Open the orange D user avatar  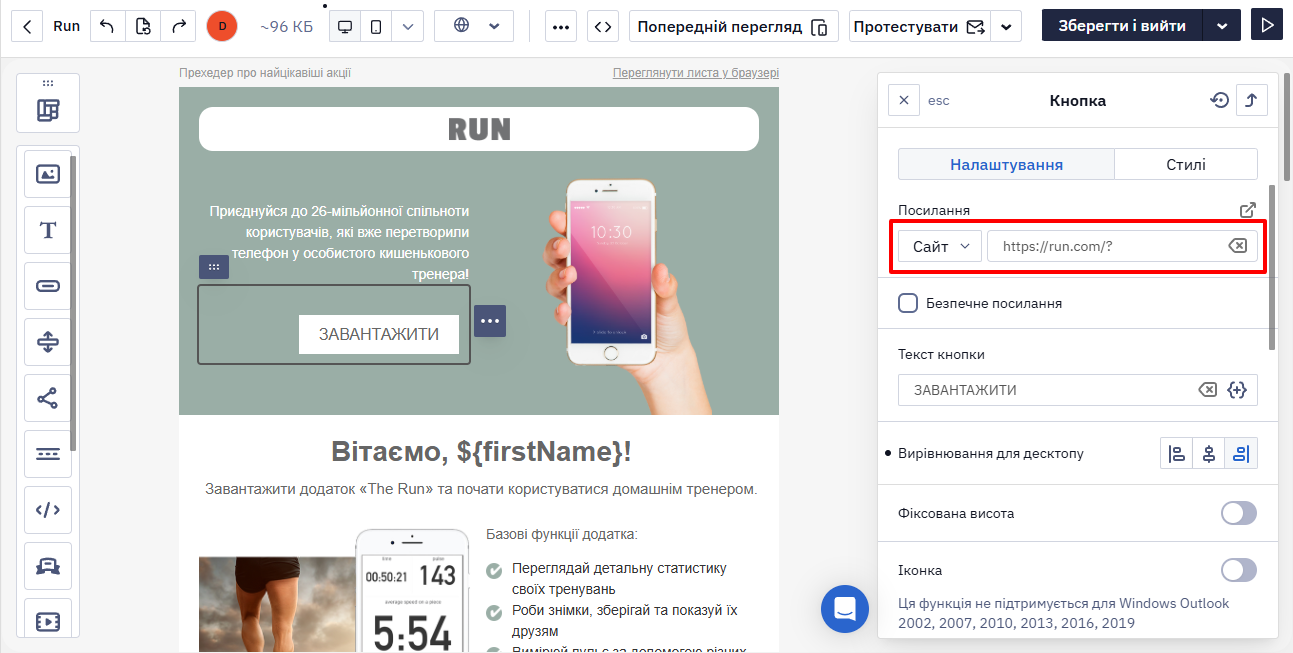pyautogui.click(x=222, y=26)
